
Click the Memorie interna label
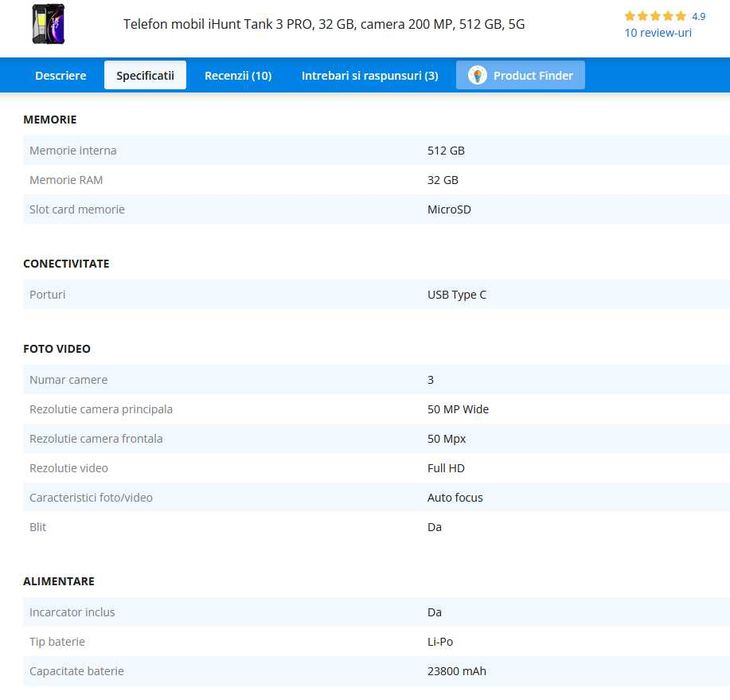pyautogui.click(x=73, y=150)
